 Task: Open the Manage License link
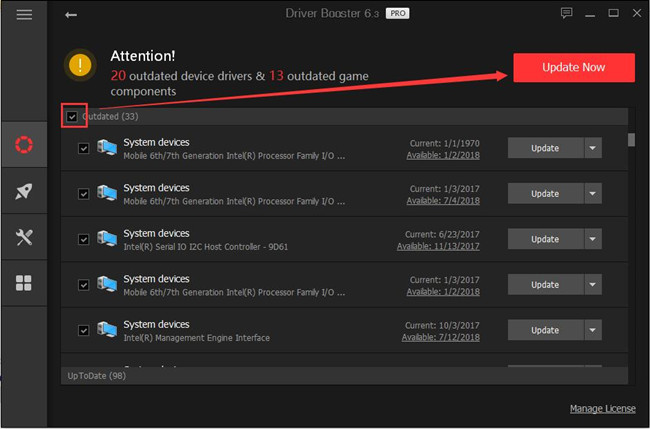[602, 409]
